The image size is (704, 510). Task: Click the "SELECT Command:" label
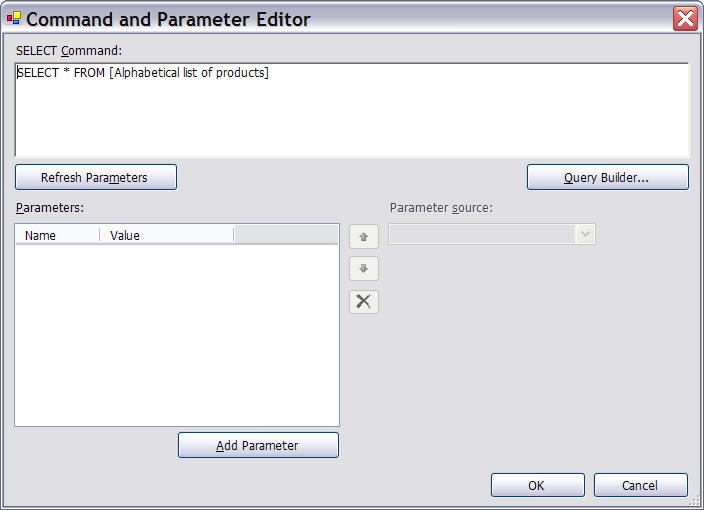pyautogui.click(x=68, y=50)
